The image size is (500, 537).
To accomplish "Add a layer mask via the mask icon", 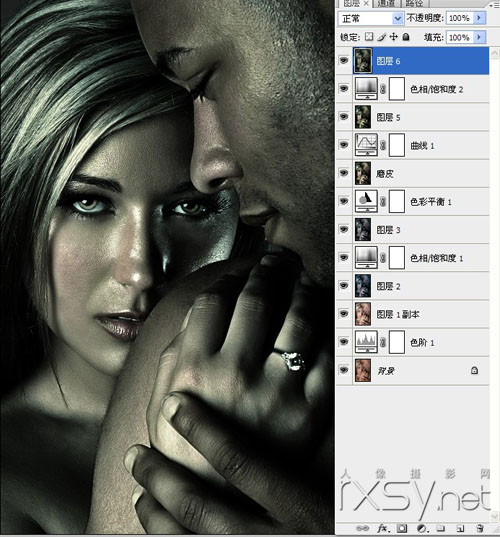I will click(x=402, y=528).
